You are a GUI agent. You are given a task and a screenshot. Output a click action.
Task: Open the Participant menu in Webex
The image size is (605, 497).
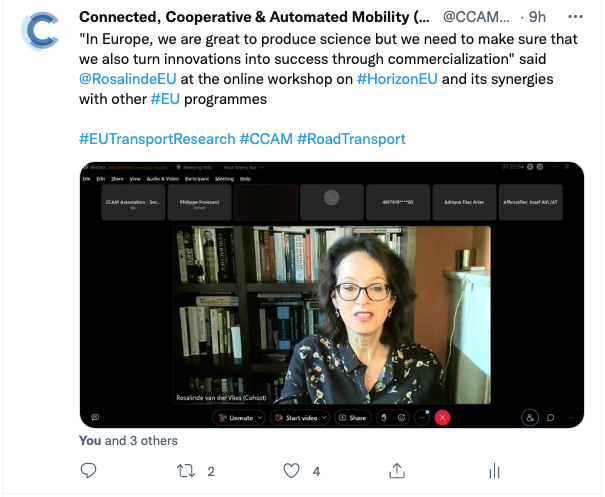coord(196,179)
